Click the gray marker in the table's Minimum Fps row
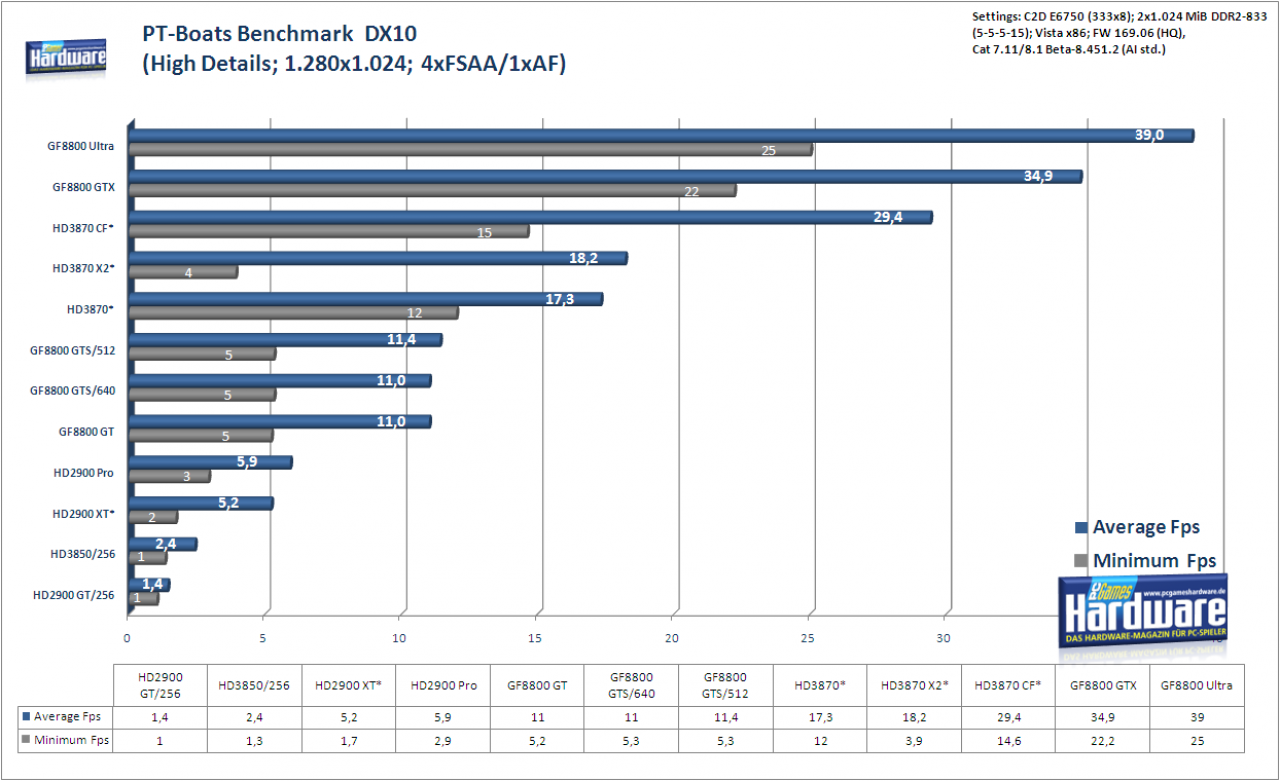Image resolution: width=1280 pixels, height=781 pixels. 26,741
